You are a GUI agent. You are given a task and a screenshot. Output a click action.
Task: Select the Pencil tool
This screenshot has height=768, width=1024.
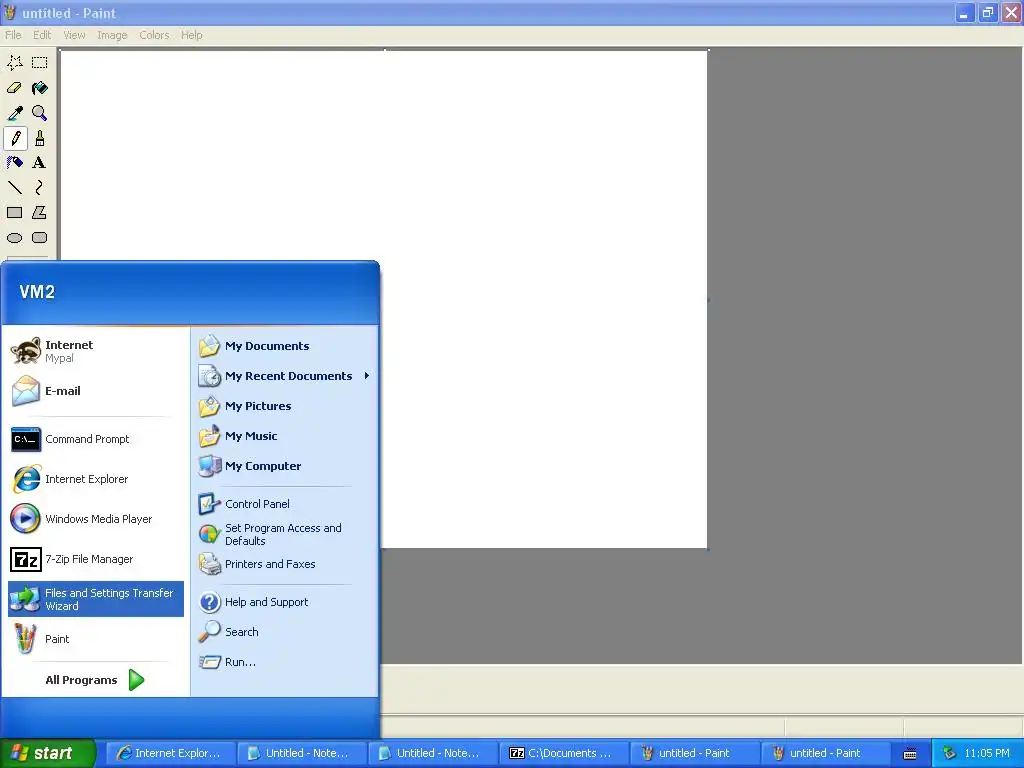click(x=14, y=138)
